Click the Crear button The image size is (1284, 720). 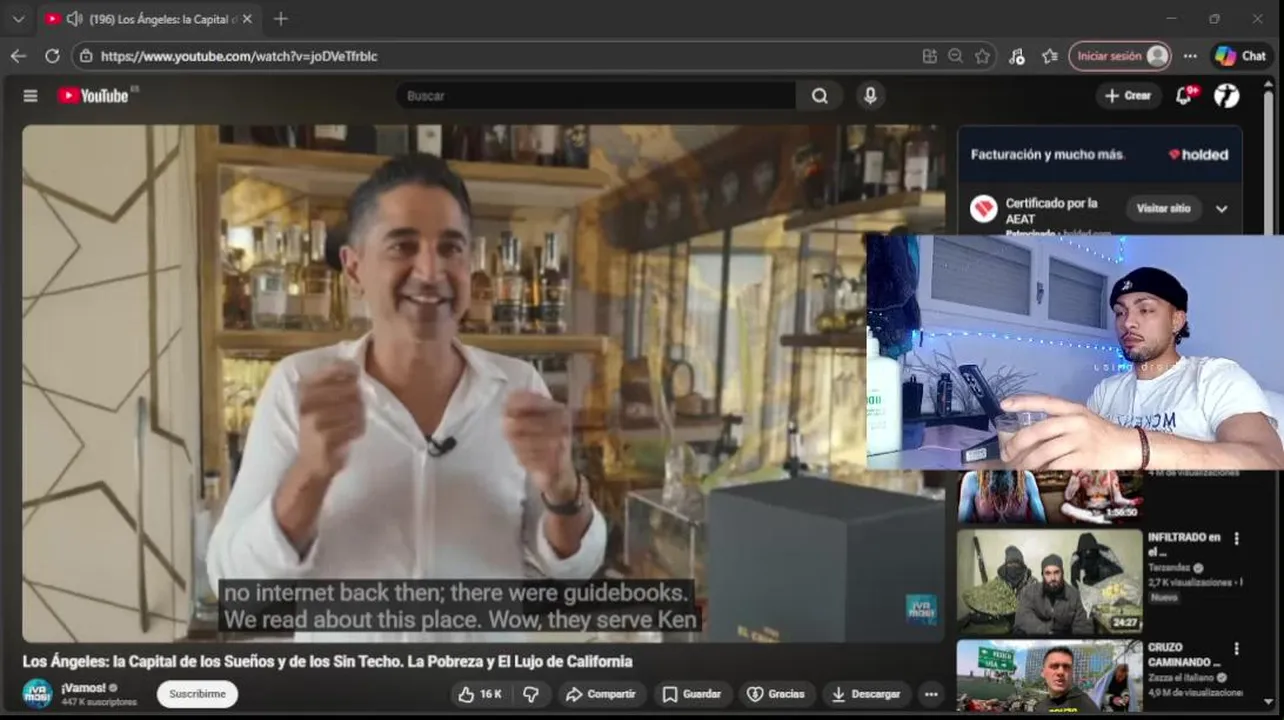[x=1129, y=96]
